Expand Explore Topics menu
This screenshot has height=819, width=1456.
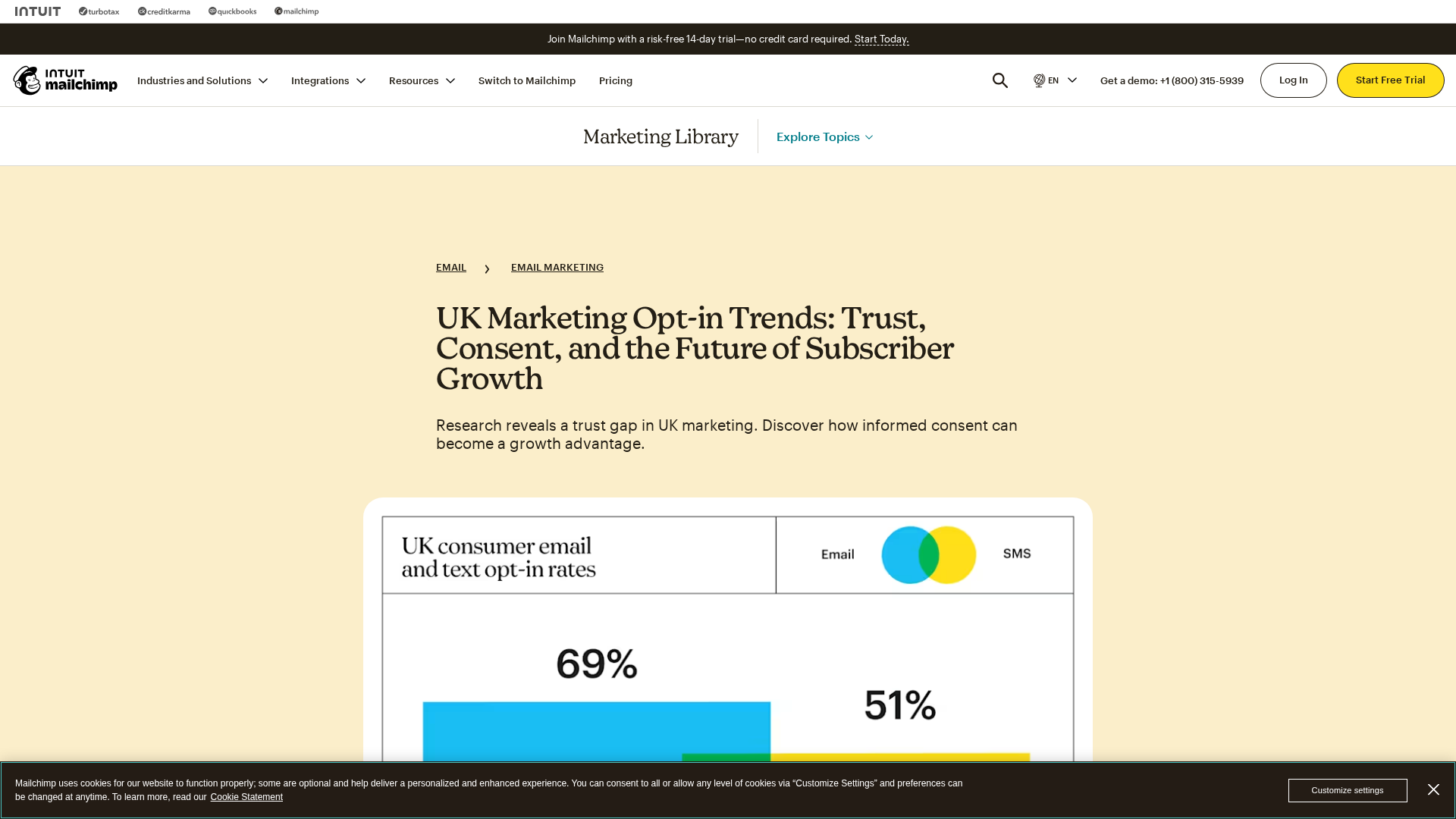[x=824, y=137]
